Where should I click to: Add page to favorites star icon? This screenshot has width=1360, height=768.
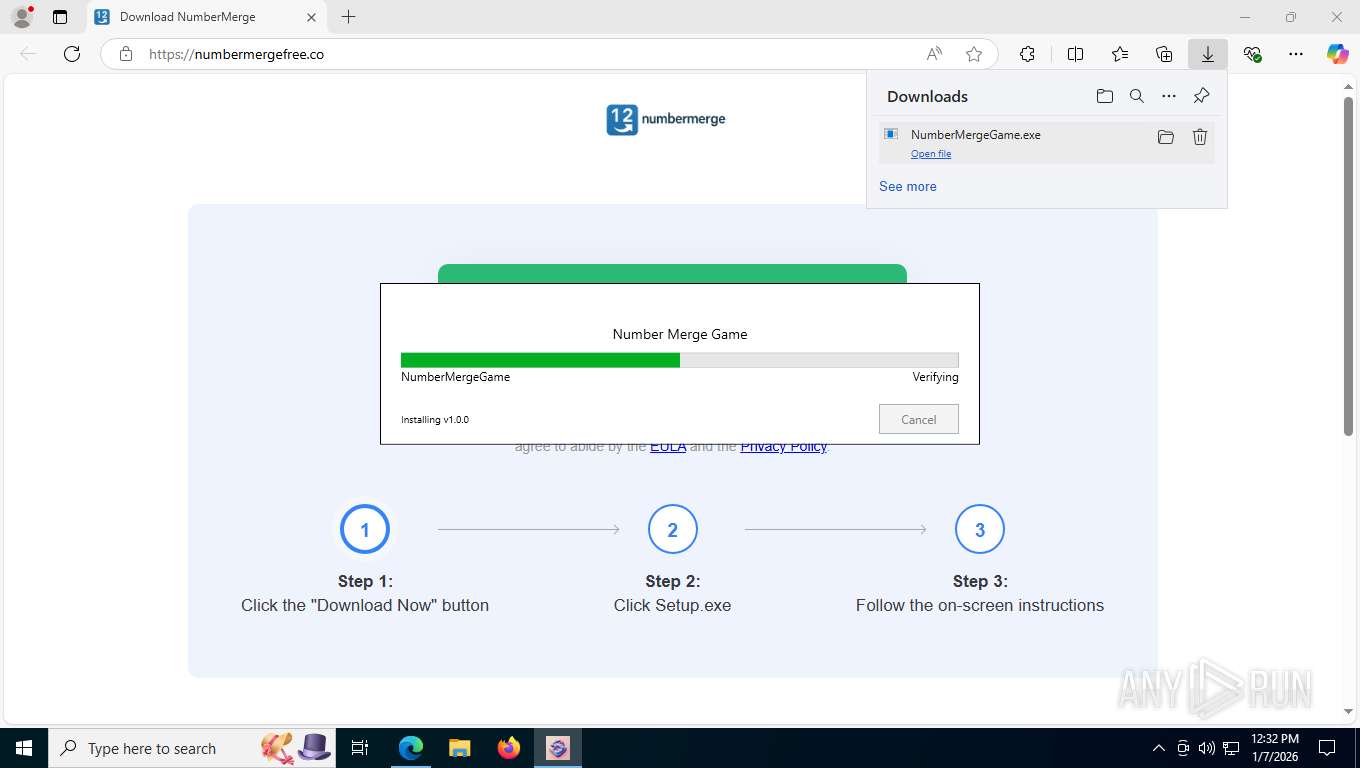click(974, 54)
